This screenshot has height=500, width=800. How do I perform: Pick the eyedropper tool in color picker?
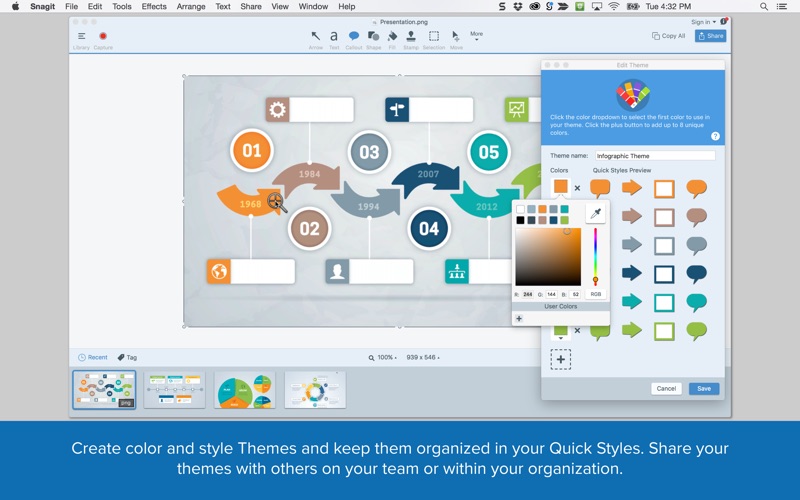pyautogui.click(x=595, y=214)
